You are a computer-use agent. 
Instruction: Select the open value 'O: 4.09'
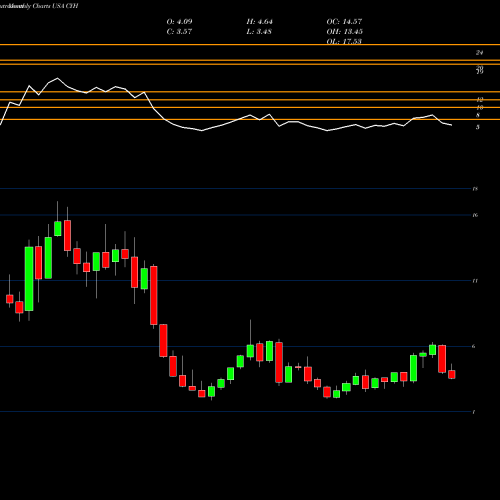click(x=179, y=22)
